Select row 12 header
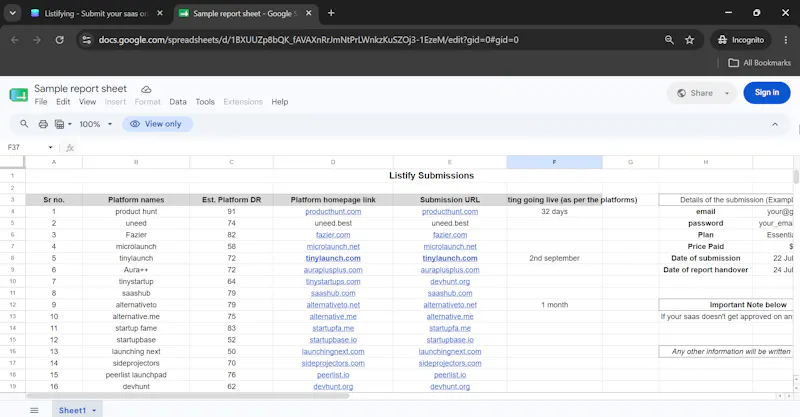 (x=13, y=305)
